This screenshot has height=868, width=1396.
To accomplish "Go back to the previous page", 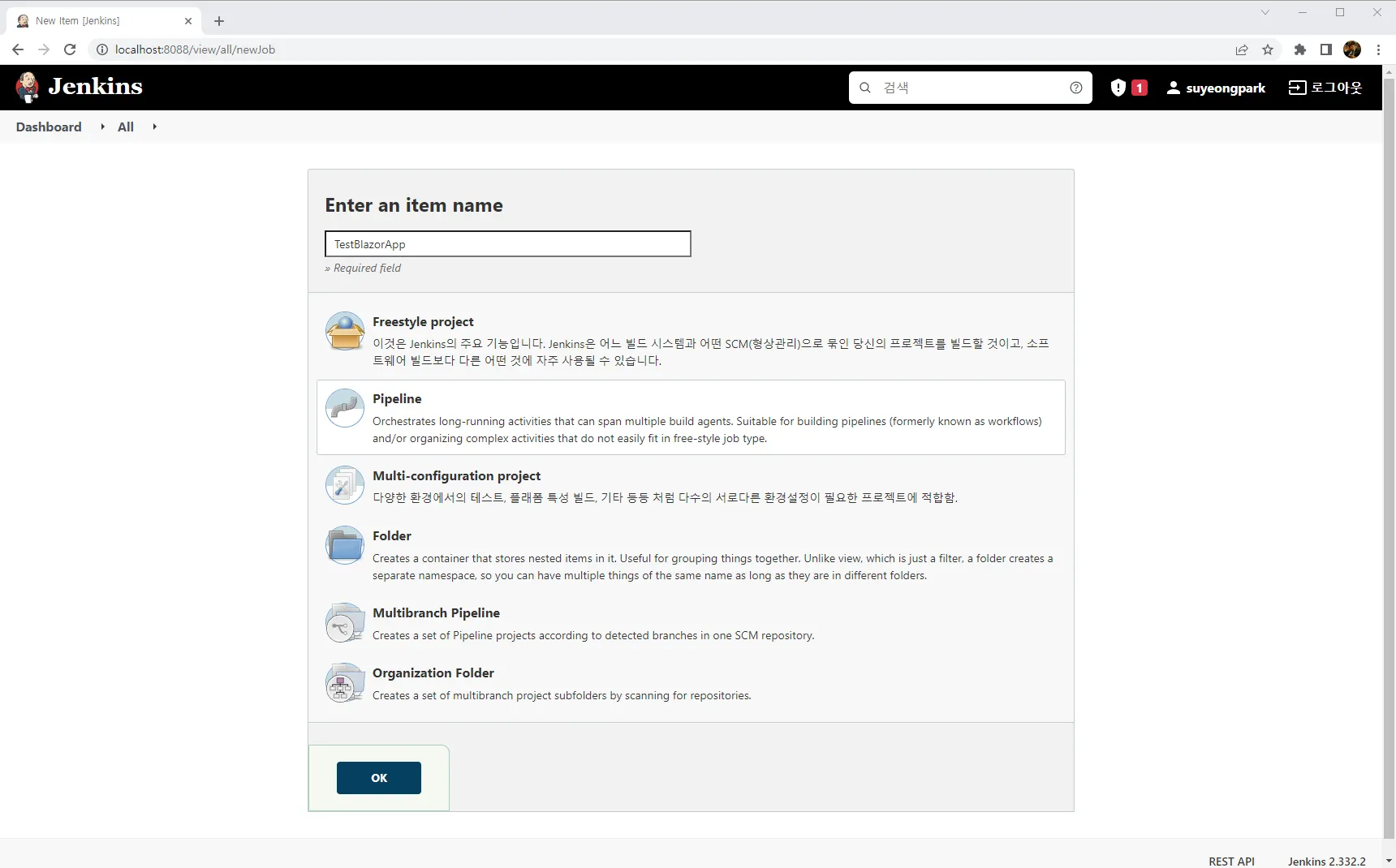I will click(x=18, y=49).
